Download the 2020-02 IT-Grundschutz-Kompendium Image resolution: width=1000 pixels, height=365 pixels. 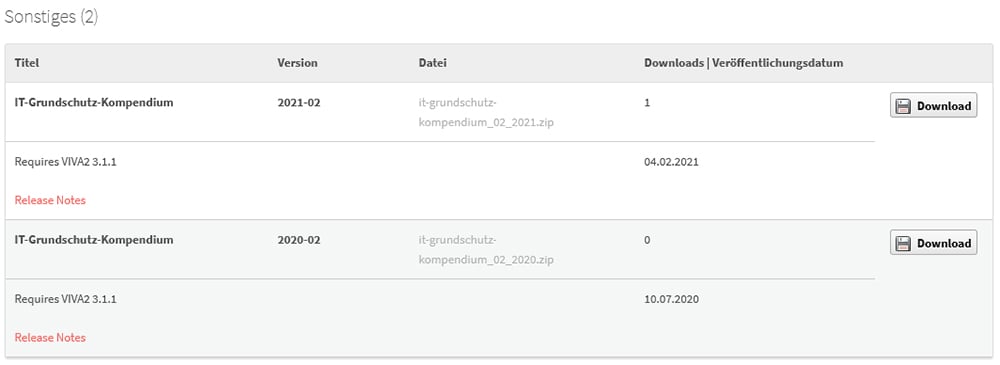[x=934, y=243]
